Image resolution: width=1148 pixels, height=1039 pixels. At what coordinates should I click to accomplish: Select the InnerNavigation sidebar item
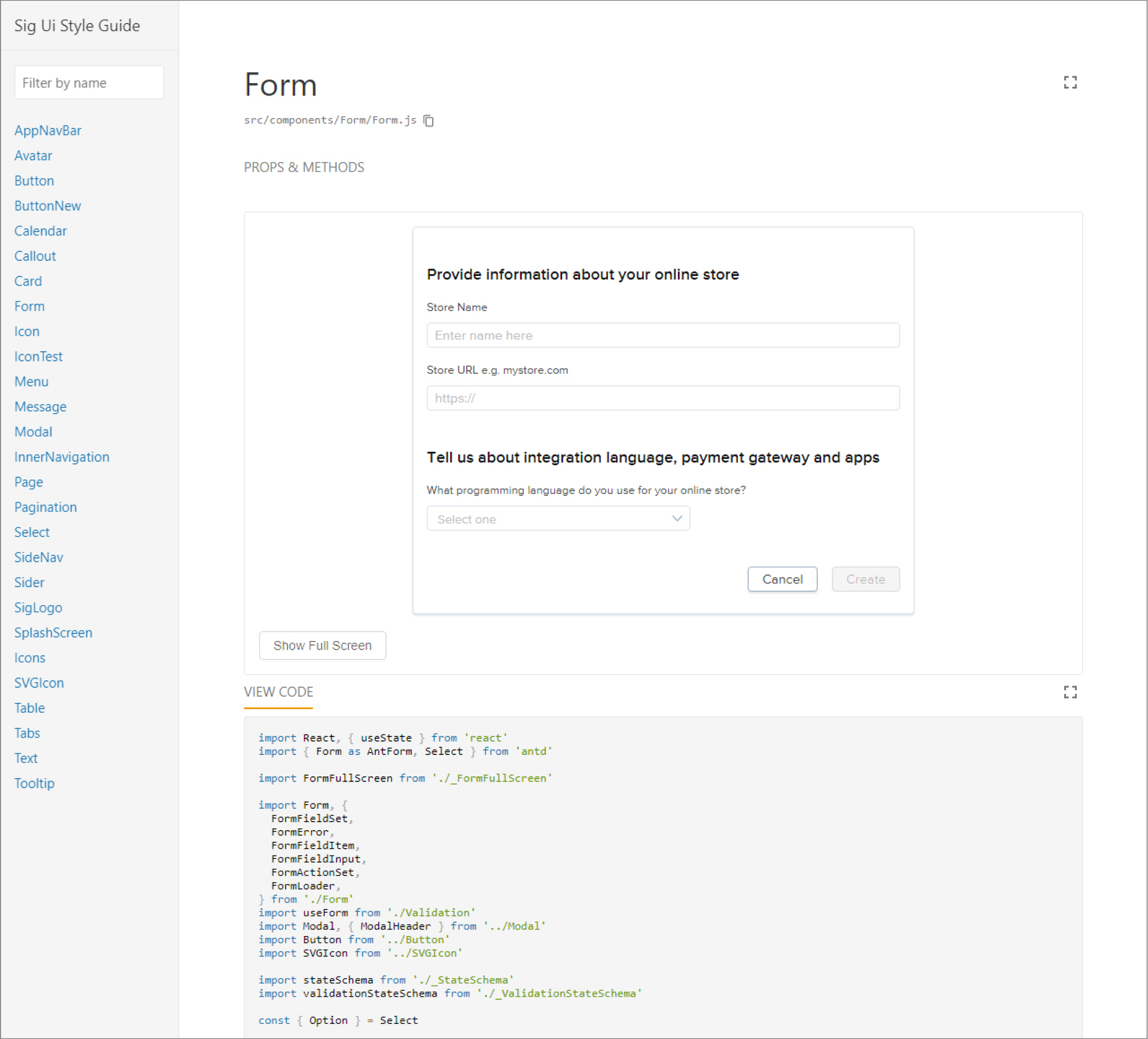click(x=62, y=457)
